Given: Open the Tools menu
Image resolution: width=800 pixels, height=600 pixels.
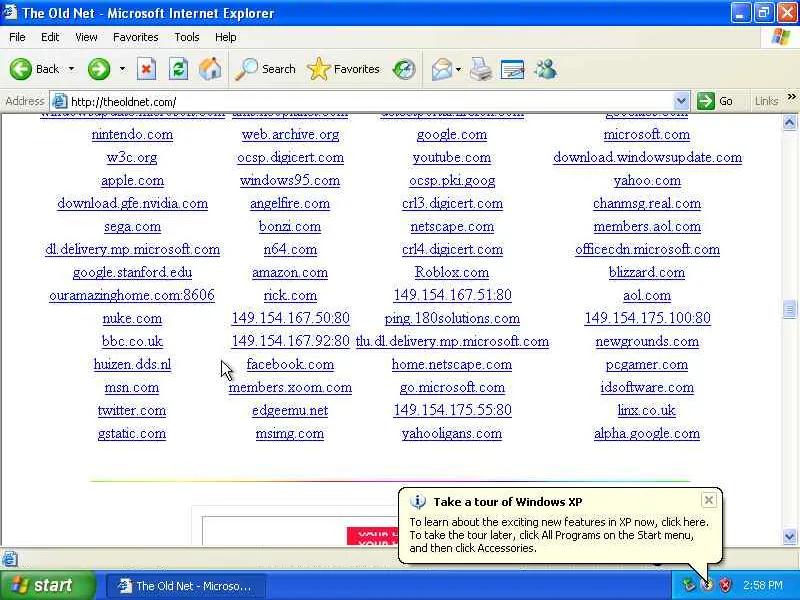Looking at the screenshot, I should pos(187,37).
